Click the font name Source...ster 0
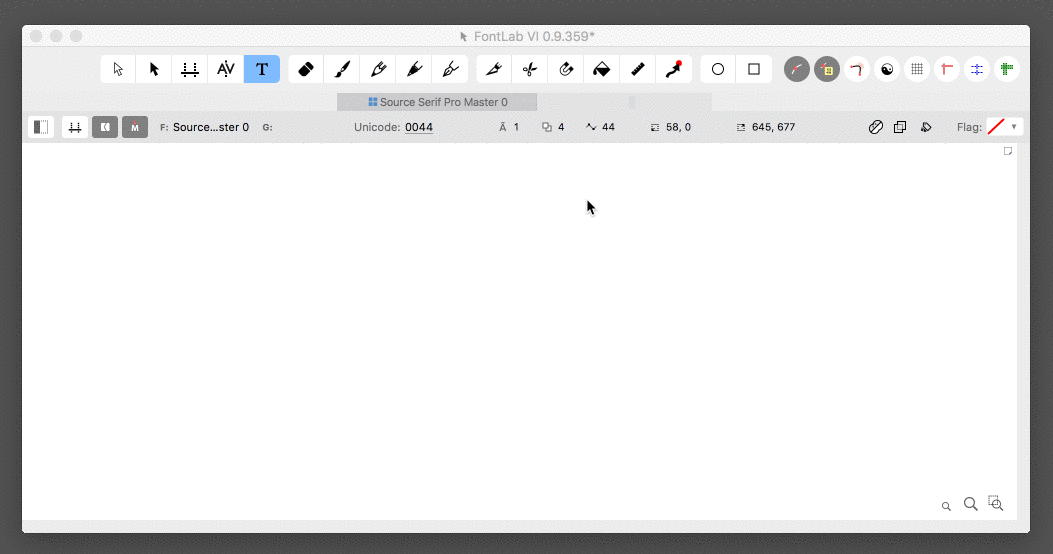This screenshot has height=554, width=1053. coord(211,127)
